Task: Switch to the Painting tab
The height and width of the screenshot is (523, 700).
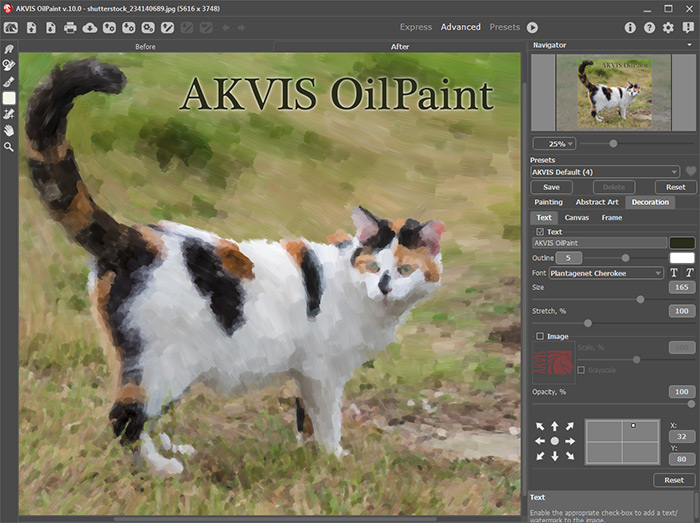Action: click(x=548, y=202)
